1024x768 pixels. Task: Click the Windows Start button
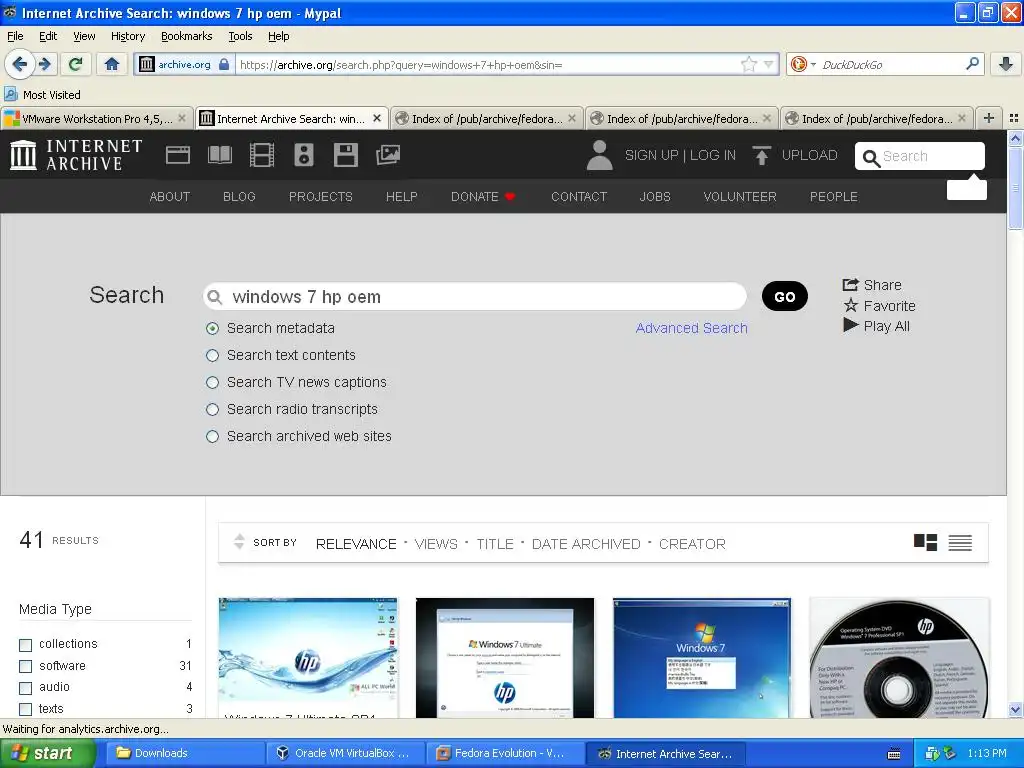coord(48,753)
